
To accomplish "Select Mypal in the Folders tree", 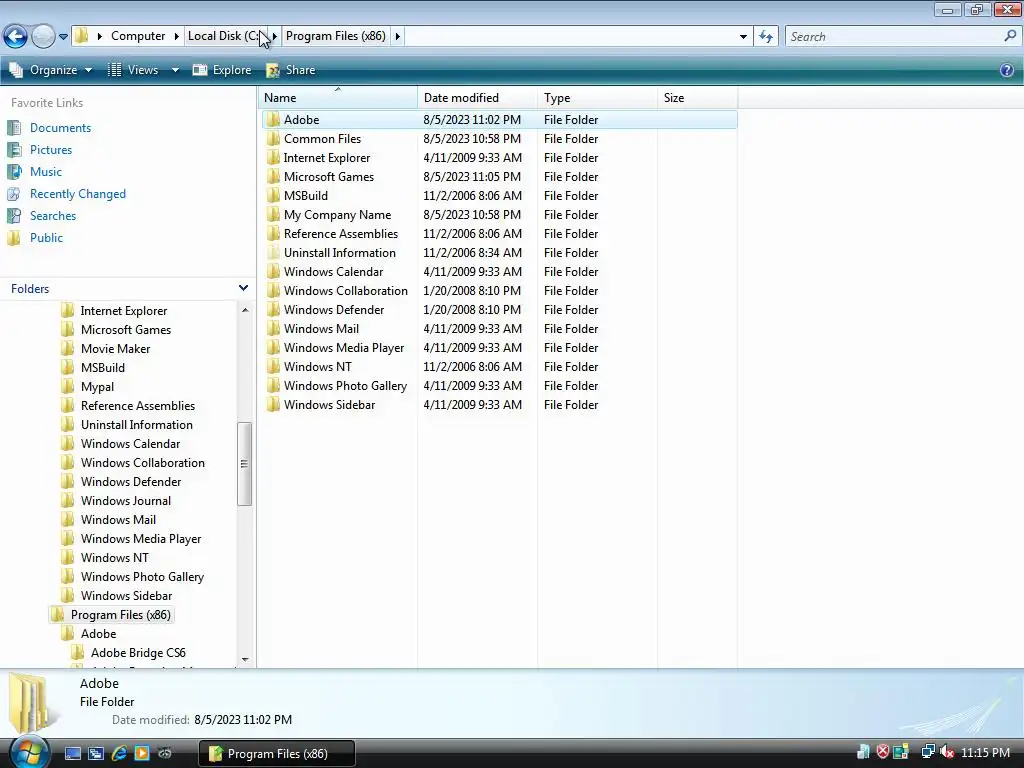I will pyautogui.click(x=97, y=387).
